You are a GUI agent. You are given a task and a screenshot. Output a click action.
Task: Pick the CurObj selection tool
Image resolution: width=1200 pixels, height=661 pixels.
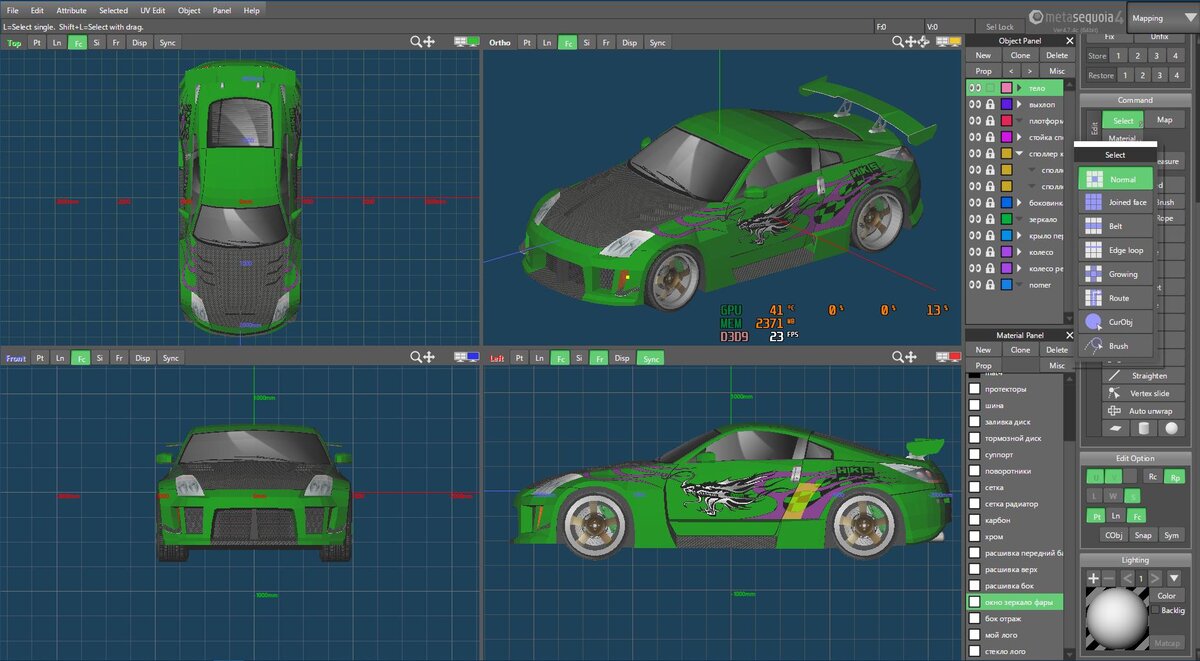point(1115,323)
